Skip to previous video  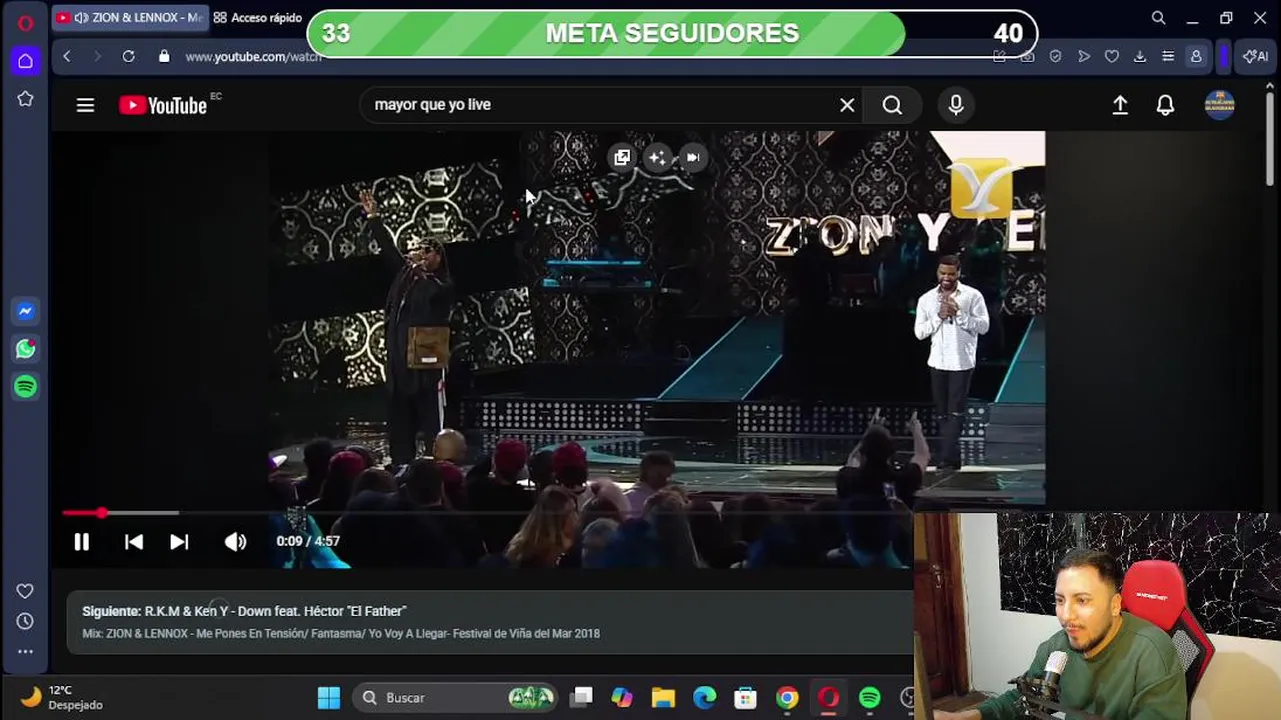[x=133, y=541]
